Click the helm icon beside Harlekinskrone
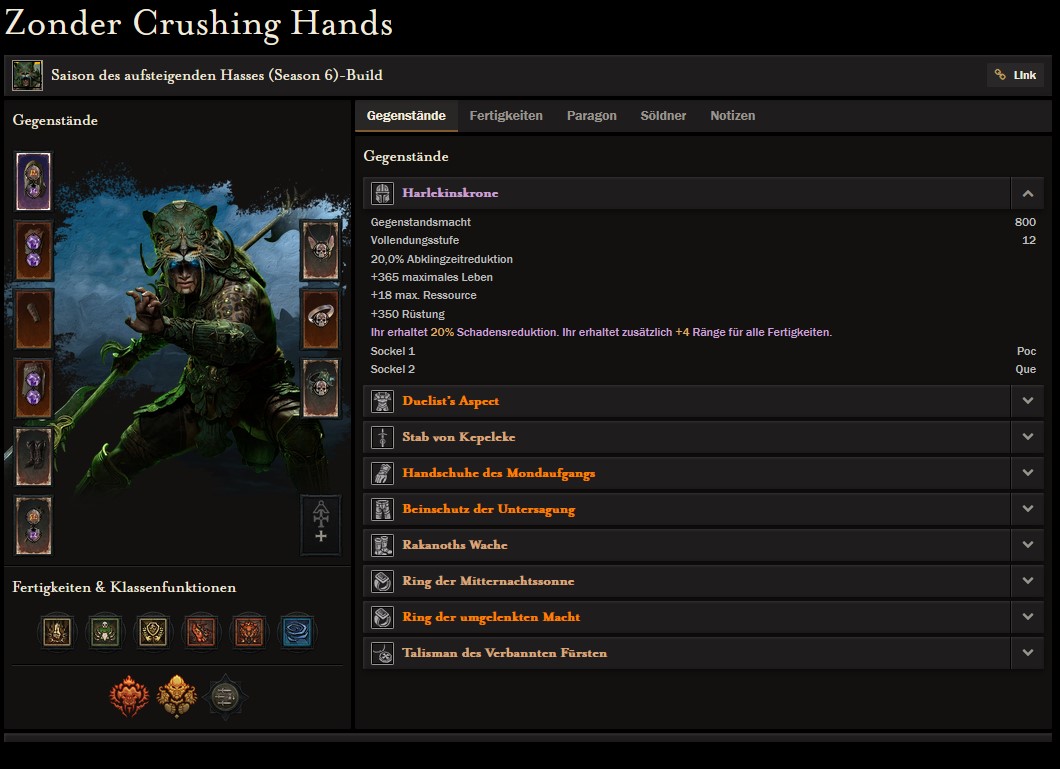 [382, 193]
